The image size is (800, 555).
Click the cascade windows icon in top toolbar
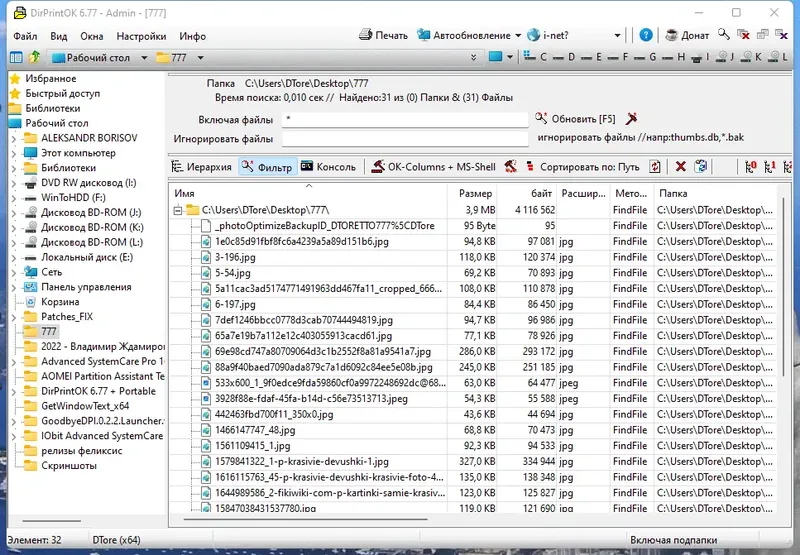click(762, 35)
